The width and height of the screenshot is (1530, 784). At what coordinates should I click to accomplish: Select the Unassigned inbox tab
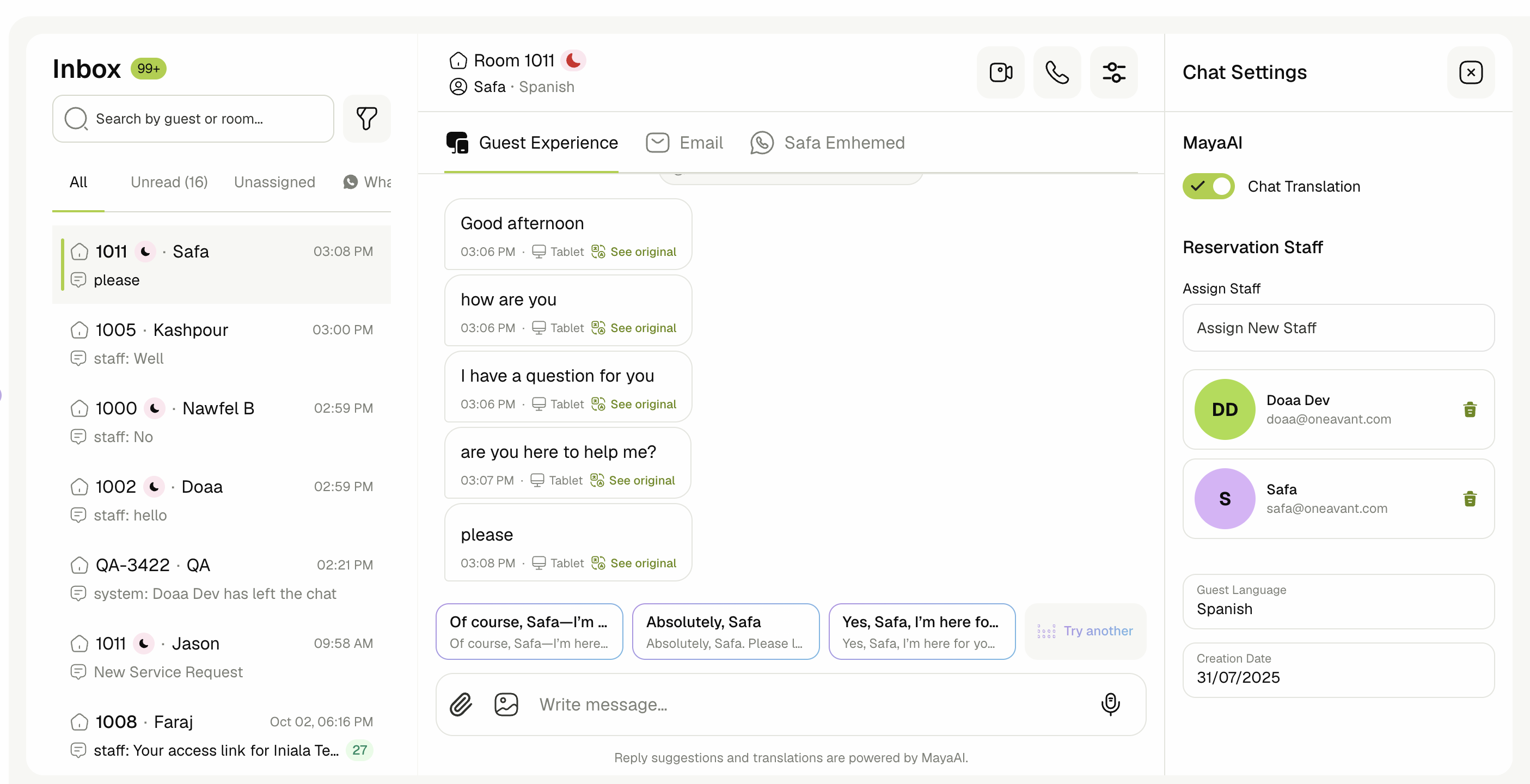(x=274, y=182)
